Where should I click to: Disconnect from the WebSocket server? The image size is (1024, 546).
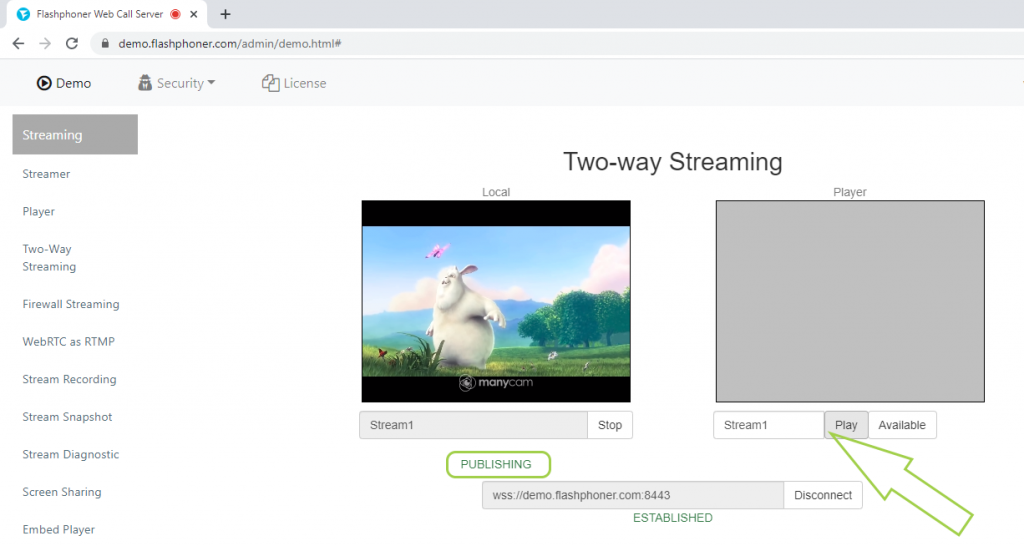coord(823,495)
